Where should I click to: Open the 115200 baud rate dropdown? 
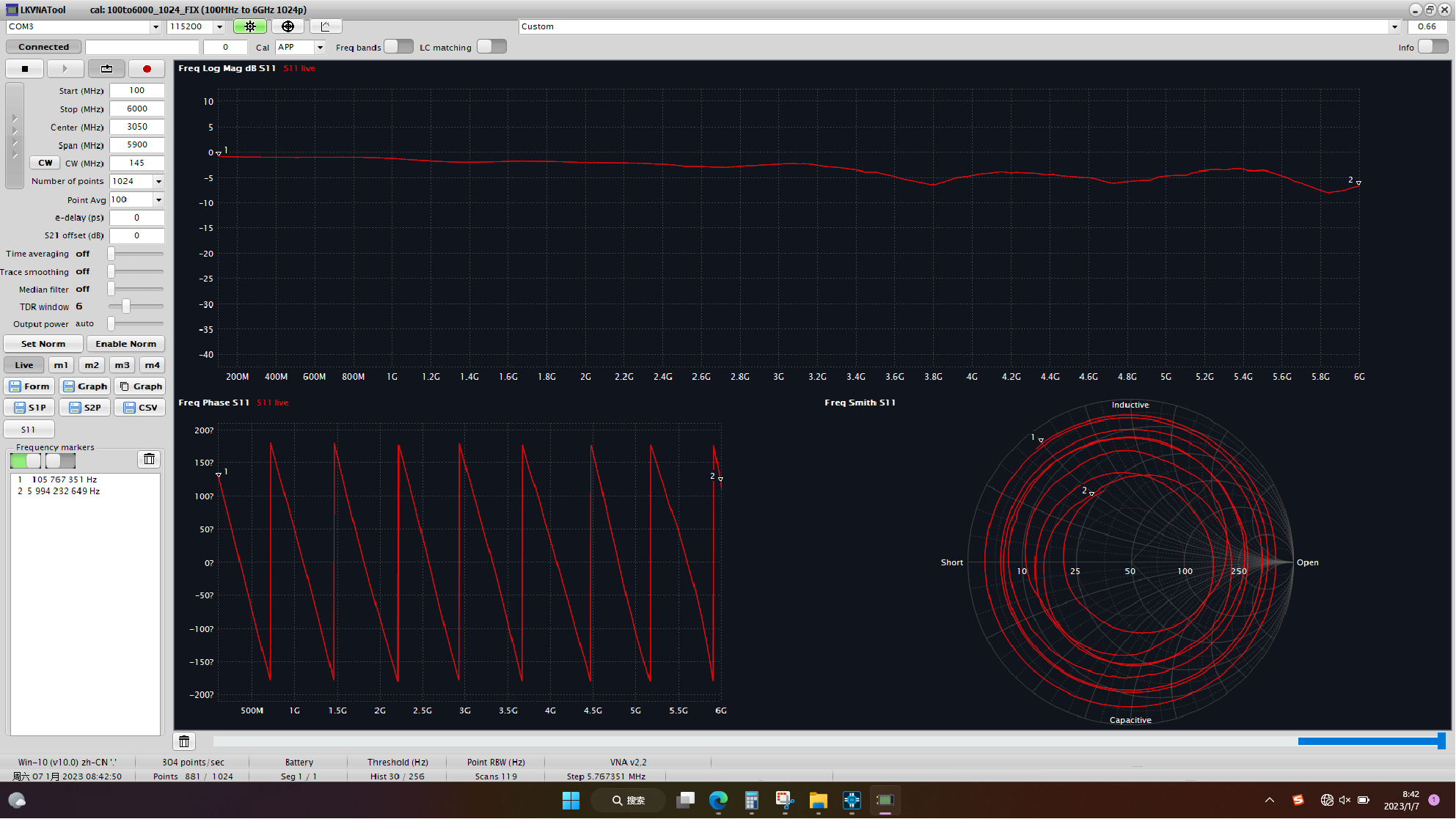(219, 26)
